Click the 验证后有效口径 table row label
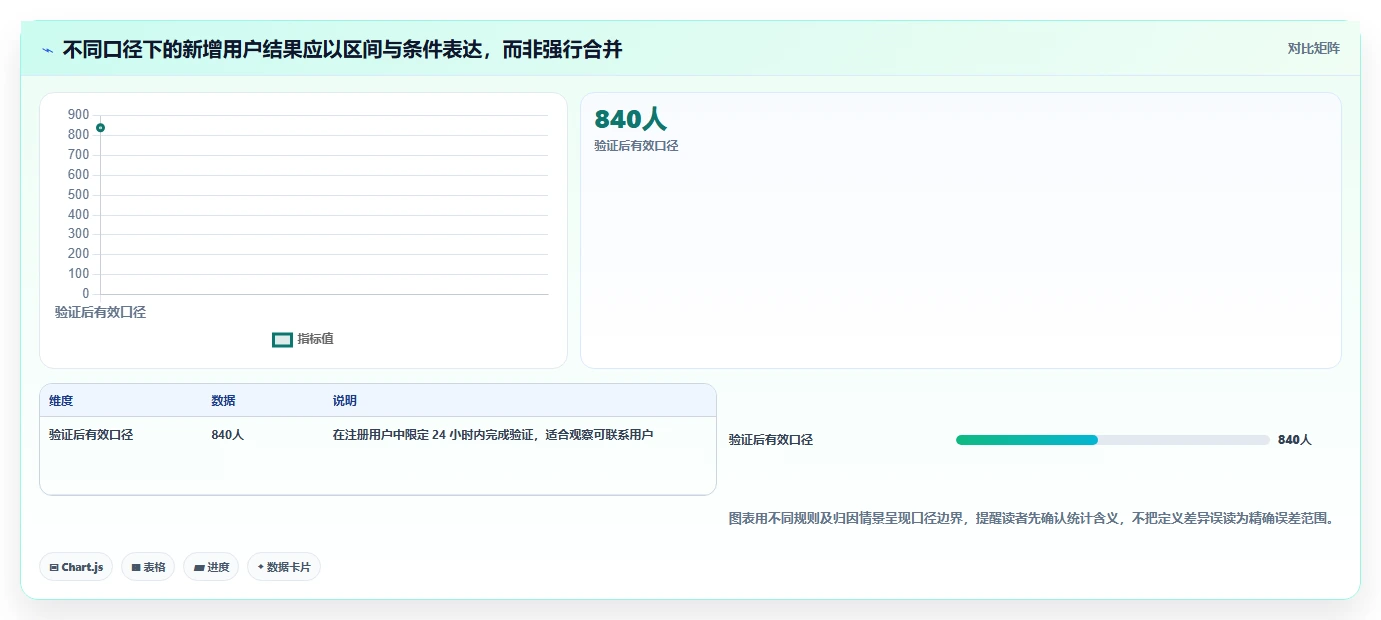 coord(91,435)
